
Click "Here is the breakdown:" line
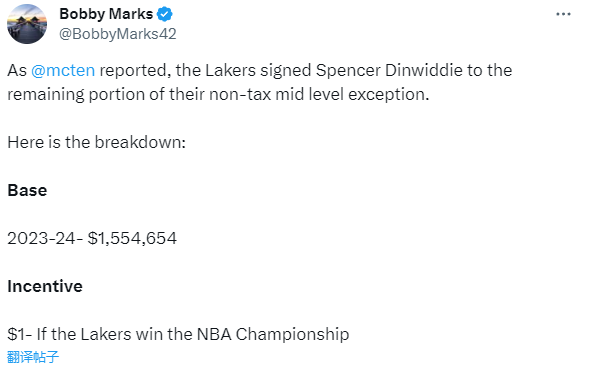pos(97,142)
